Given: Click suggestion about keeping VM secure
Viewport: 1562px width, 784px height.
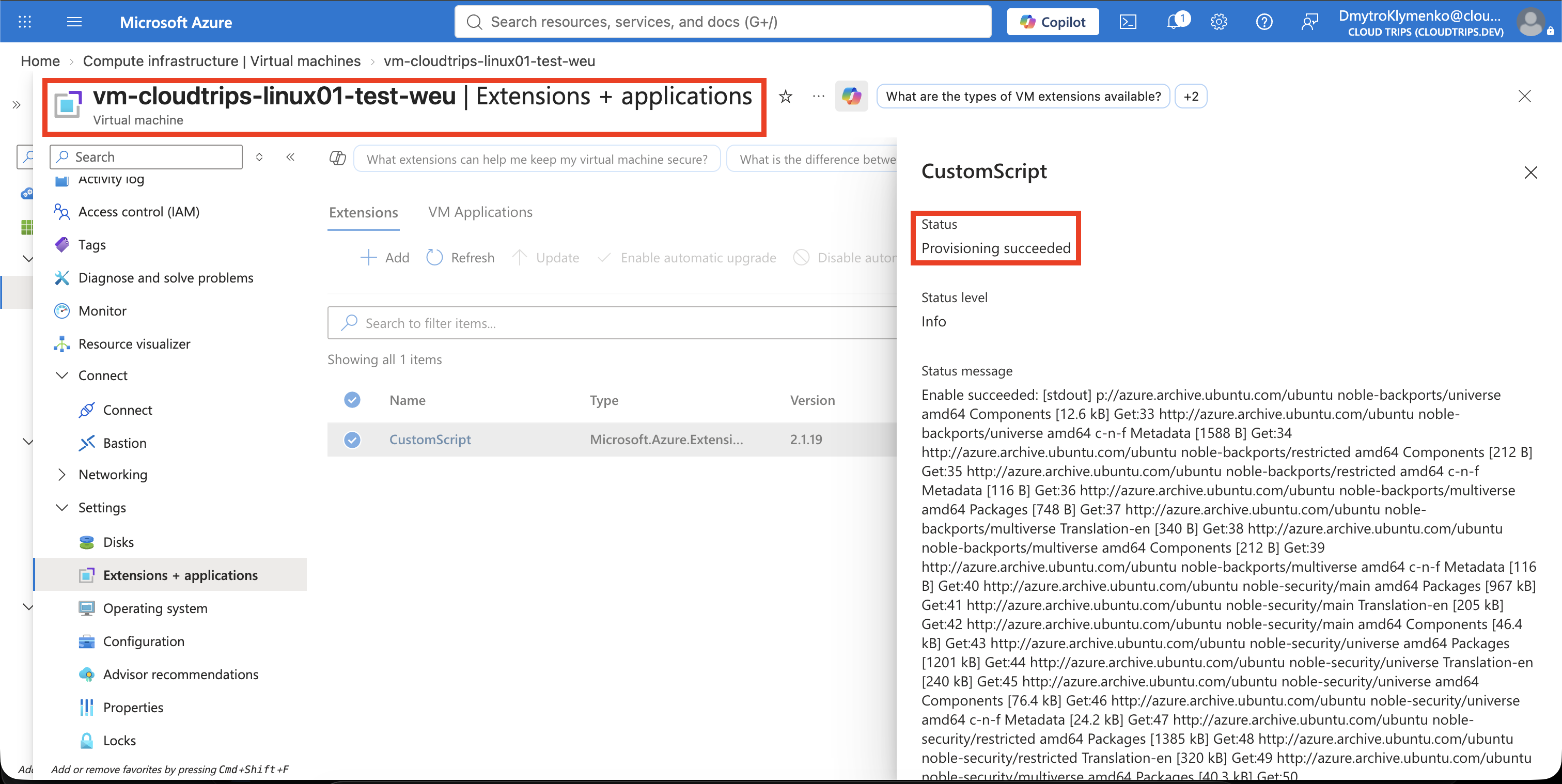Looking at the screenshot, I should 537,159.
